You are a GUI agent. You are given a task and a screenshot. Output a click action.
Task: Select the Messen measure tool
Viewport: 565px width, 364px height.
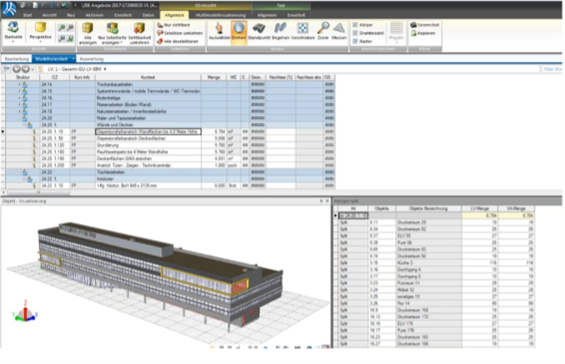click(339, 31)
